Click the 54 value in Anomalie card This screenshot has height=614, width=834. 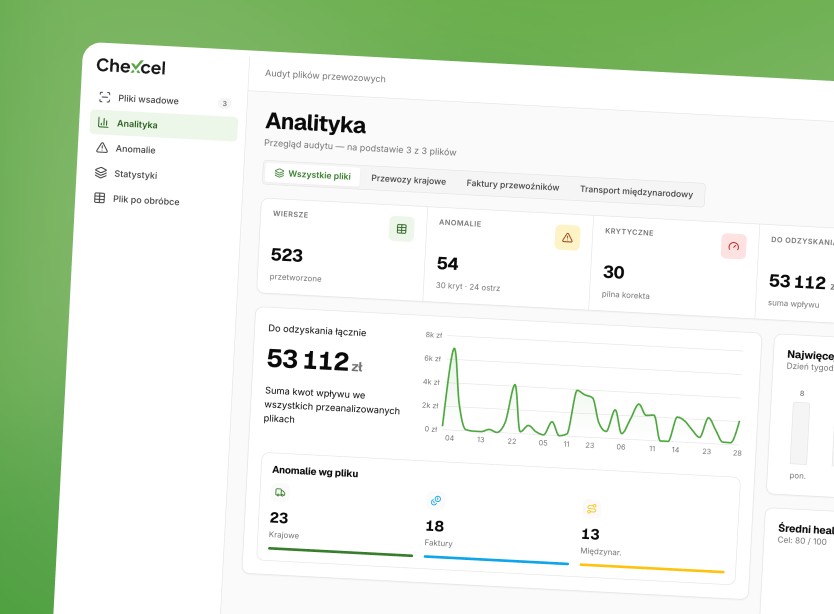pyautogui.click(x=447, y=263)
